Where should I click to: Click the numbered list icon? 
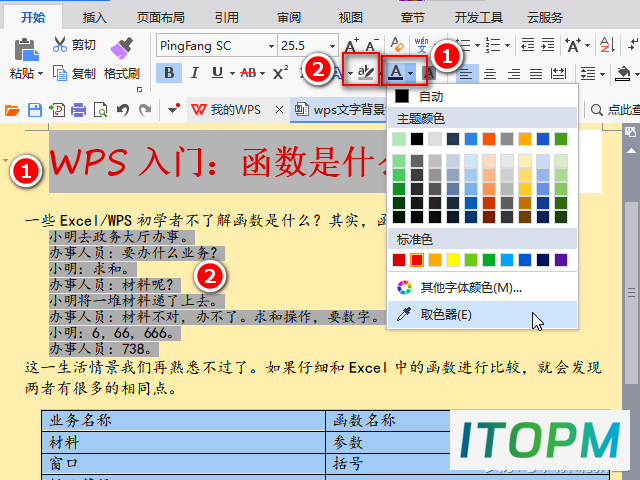(493, 45)
